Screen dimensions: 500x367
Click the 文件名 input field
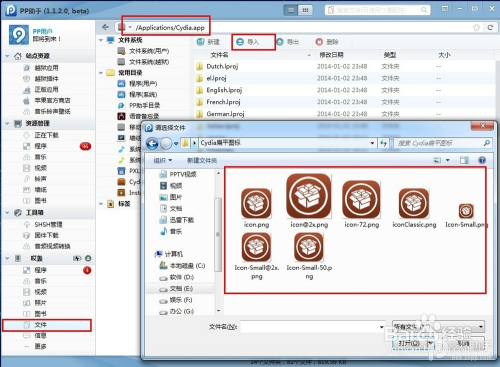313,327
